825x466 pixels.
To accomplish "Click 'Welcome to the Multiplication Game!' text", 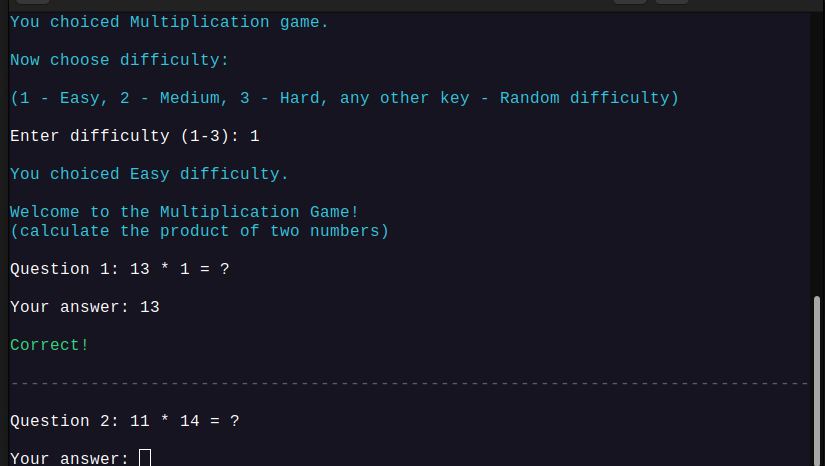I will (184, 212).
